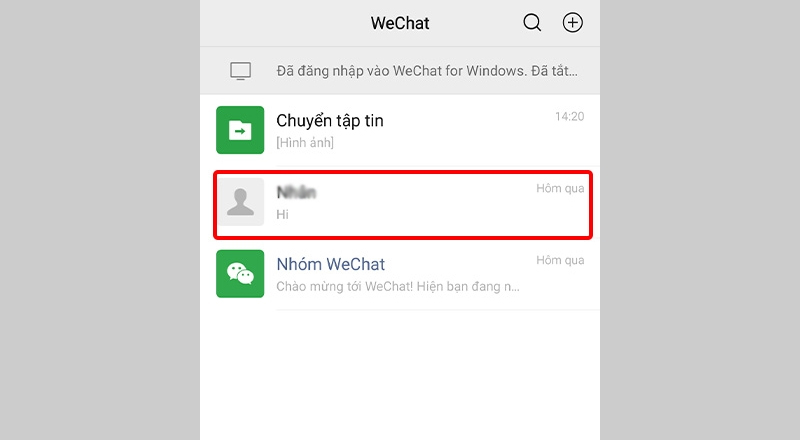This screenshot has width=800, height=440.
Task: Open the Chuyển tập tin conversation title
Action: (330, 121)
